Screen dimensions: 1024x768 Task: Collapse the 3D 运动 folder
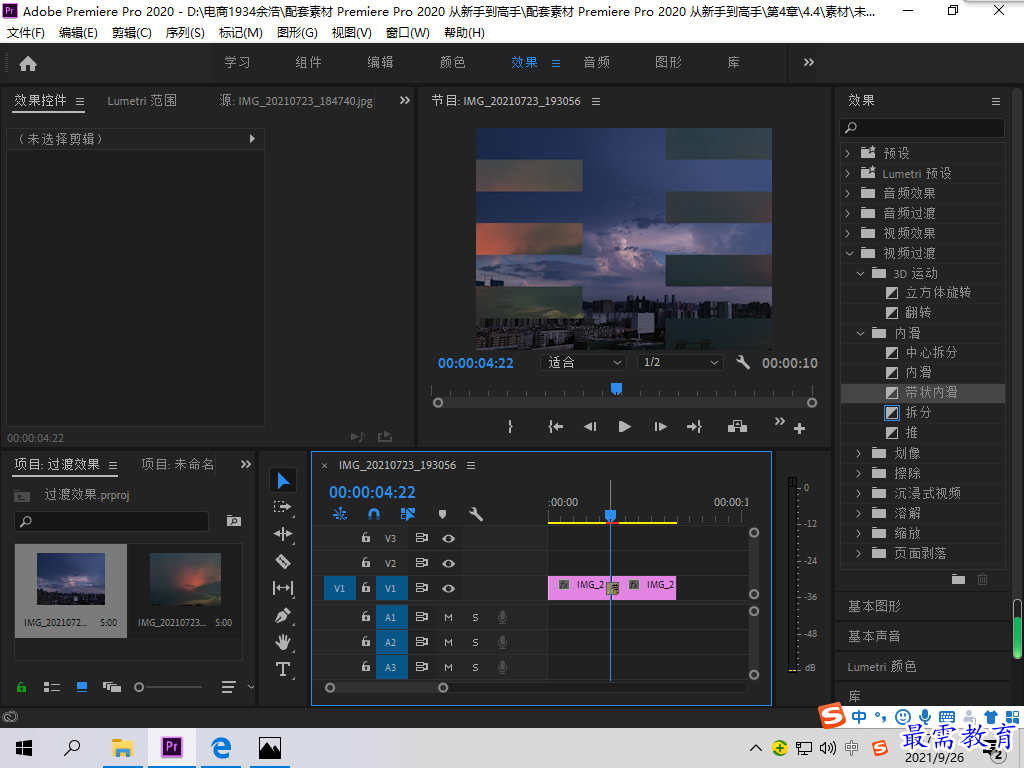tap(860, 274)
